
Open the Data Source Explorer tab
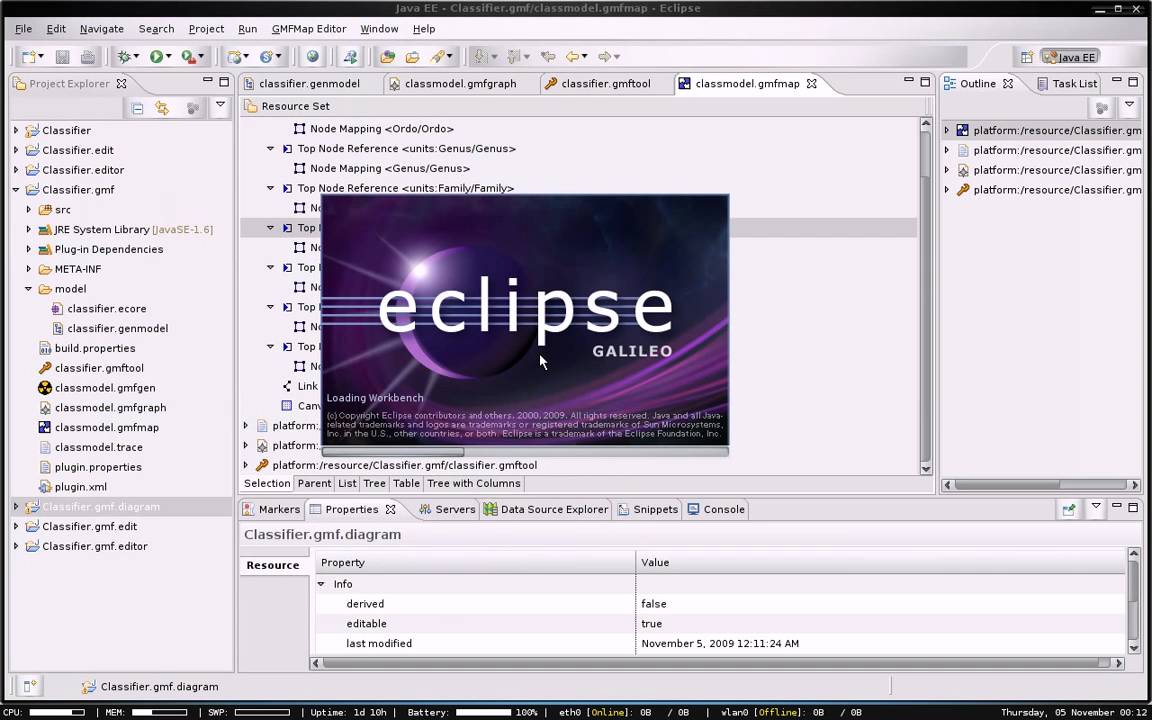pyautogui.click(x=546, y=509)
